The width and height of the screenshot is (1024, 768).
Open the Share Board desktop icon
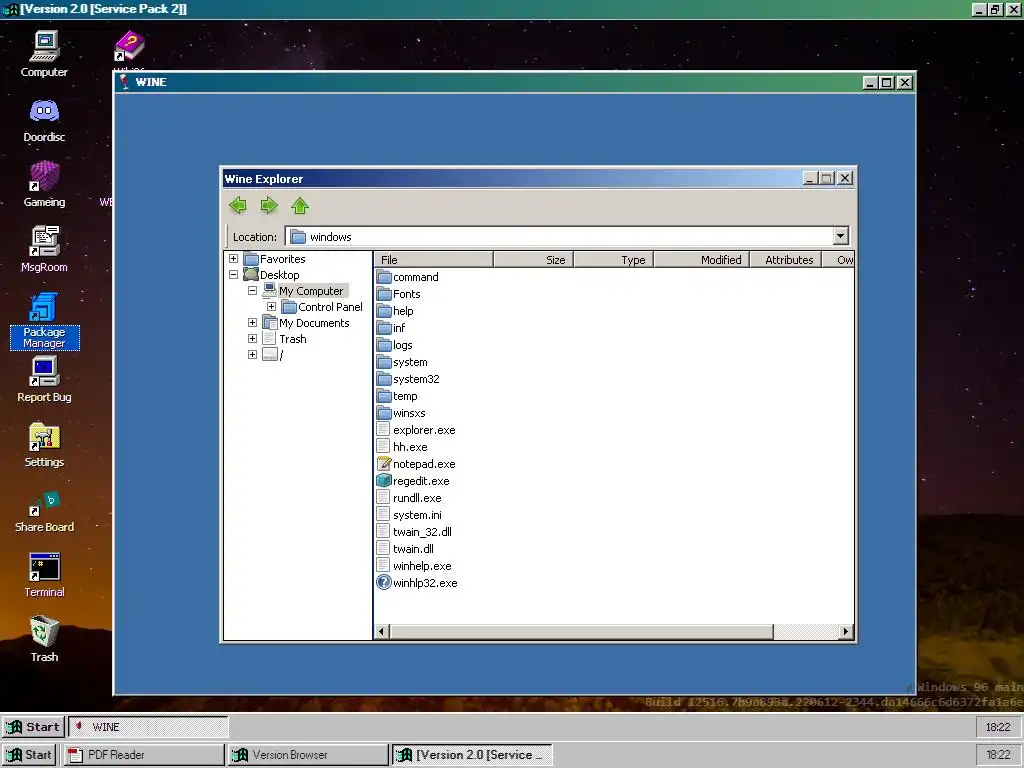click(44, 511)
